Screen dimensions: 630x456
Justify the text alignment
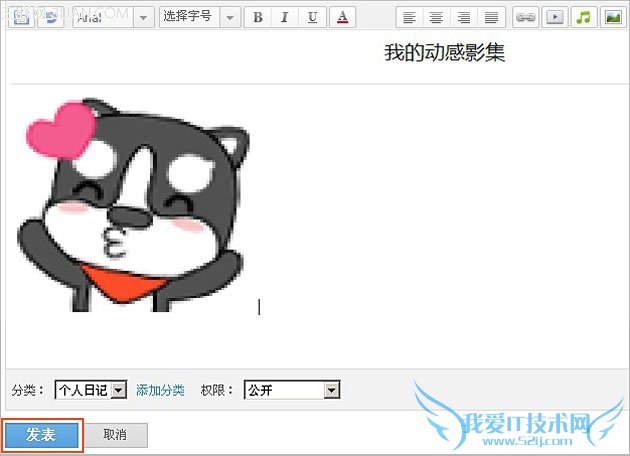pos(491,17)
